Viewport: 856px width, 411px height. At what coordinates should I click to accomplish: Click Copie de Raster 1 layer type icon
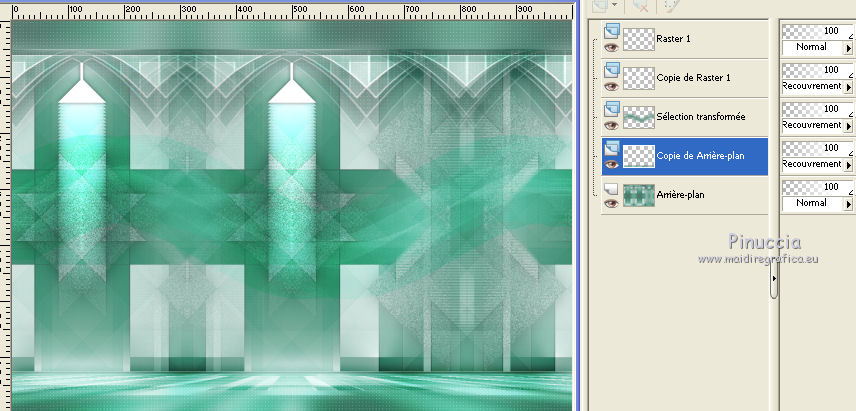611,69
